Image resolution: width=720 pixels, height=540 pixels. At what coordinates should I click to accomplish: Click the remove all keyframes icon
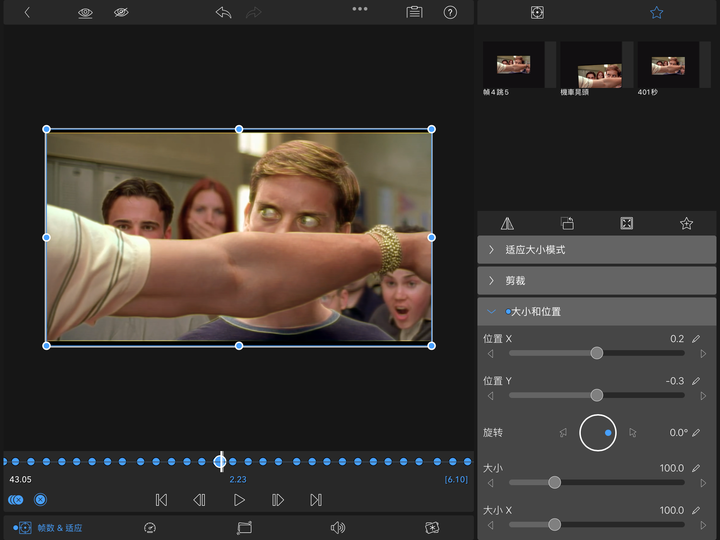[x=16, y=500]
